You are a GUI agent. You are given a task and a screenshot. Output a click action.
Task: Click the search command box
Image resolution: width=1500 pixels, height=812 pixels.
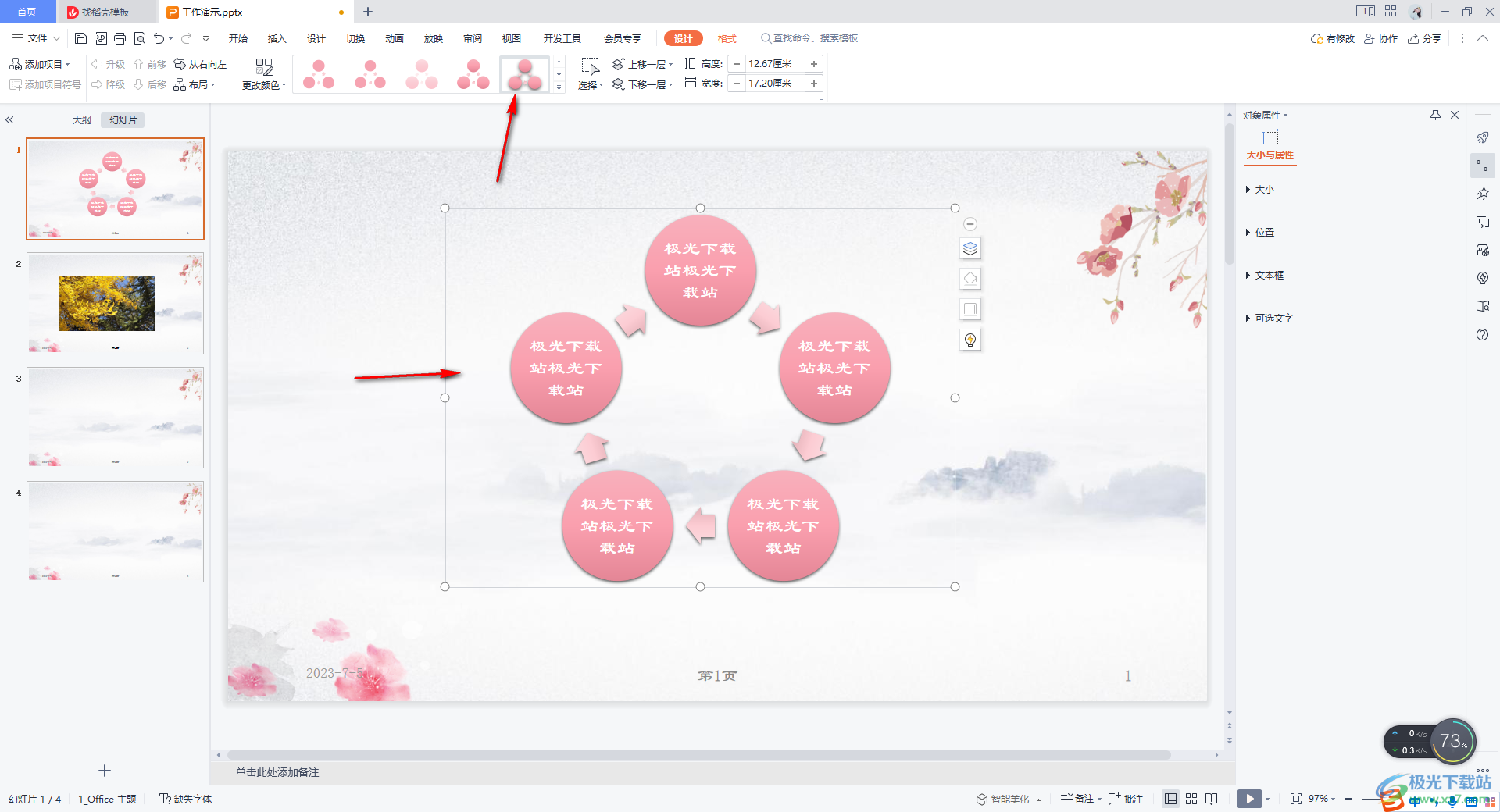[x=810, y=38]
